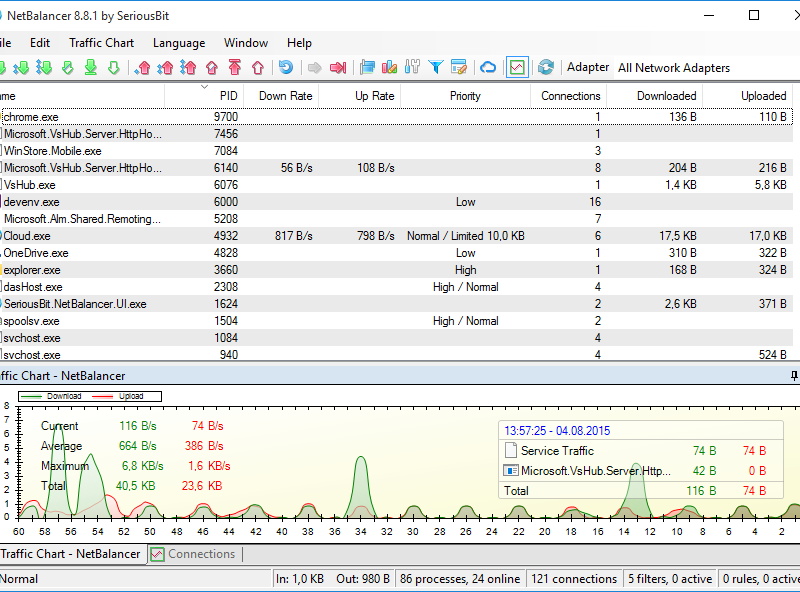Sort by the Down Rate column header
800x592 pixels.
(x=282, y=96)
